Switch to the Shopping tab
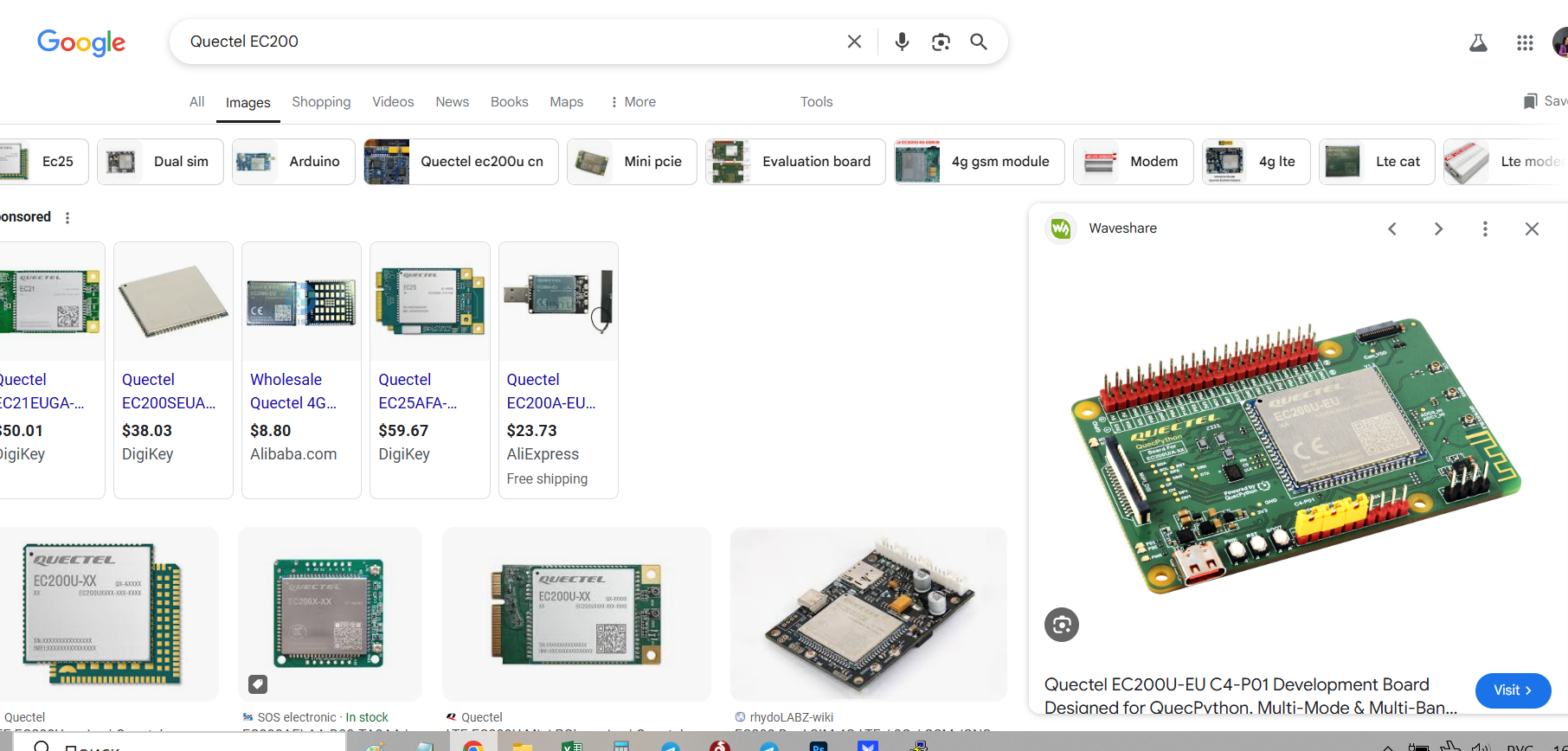 point(321,102)
